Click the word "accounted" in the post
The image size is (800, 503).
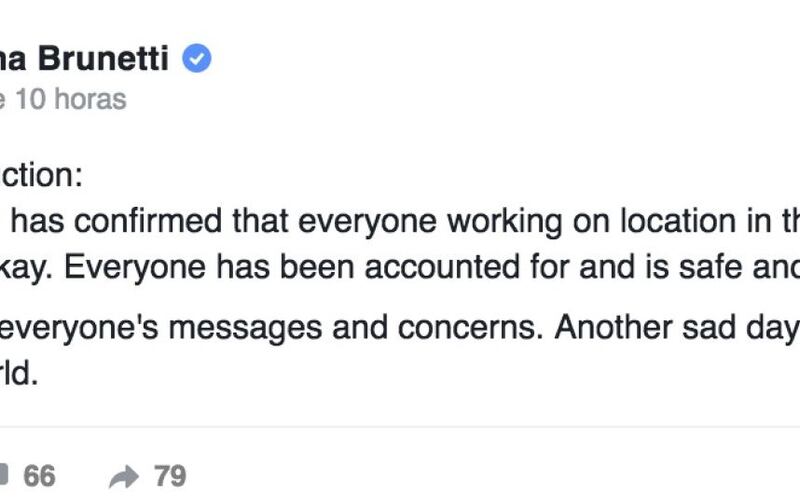(x=442, y=267)
